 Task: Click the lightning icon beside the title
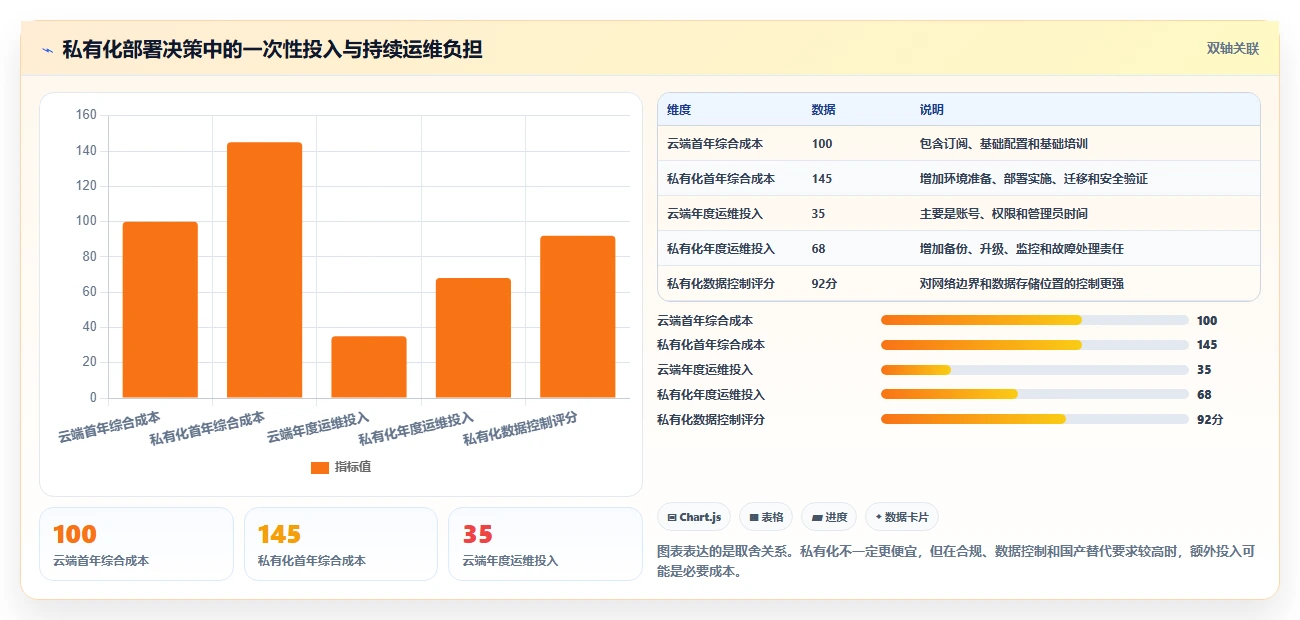click(x=47, y=49)
